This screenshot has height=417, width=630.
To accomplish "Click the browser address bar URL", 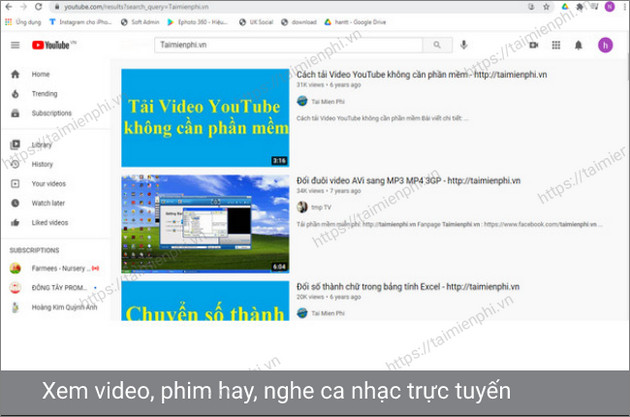I will click(136, 7).
